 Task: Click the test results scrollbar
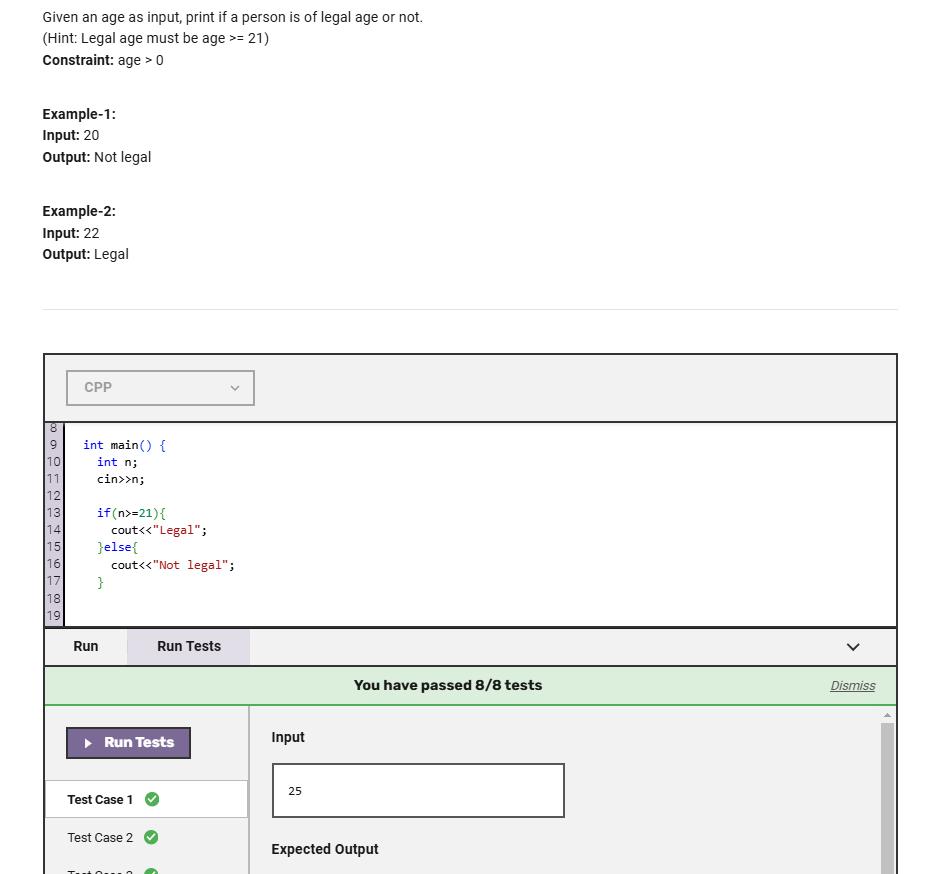pyautogui.click(x=887, y=797)
